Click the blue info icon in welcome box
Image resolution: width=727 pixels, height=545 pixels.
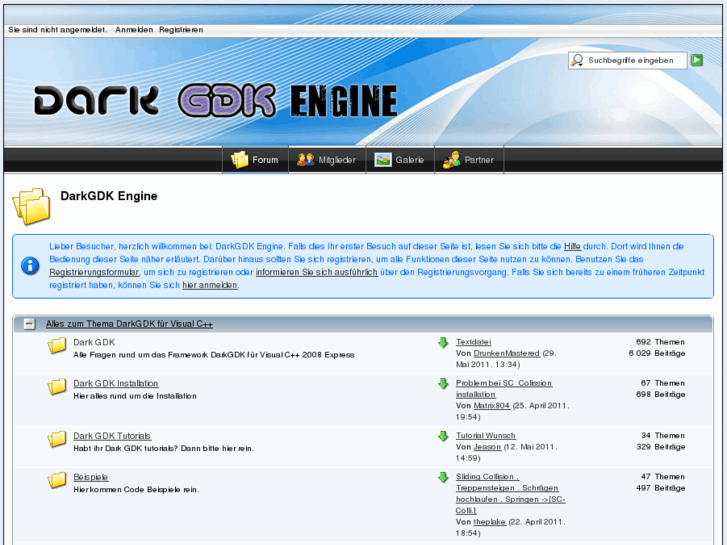pyautogui.click(x=30, y=266)
